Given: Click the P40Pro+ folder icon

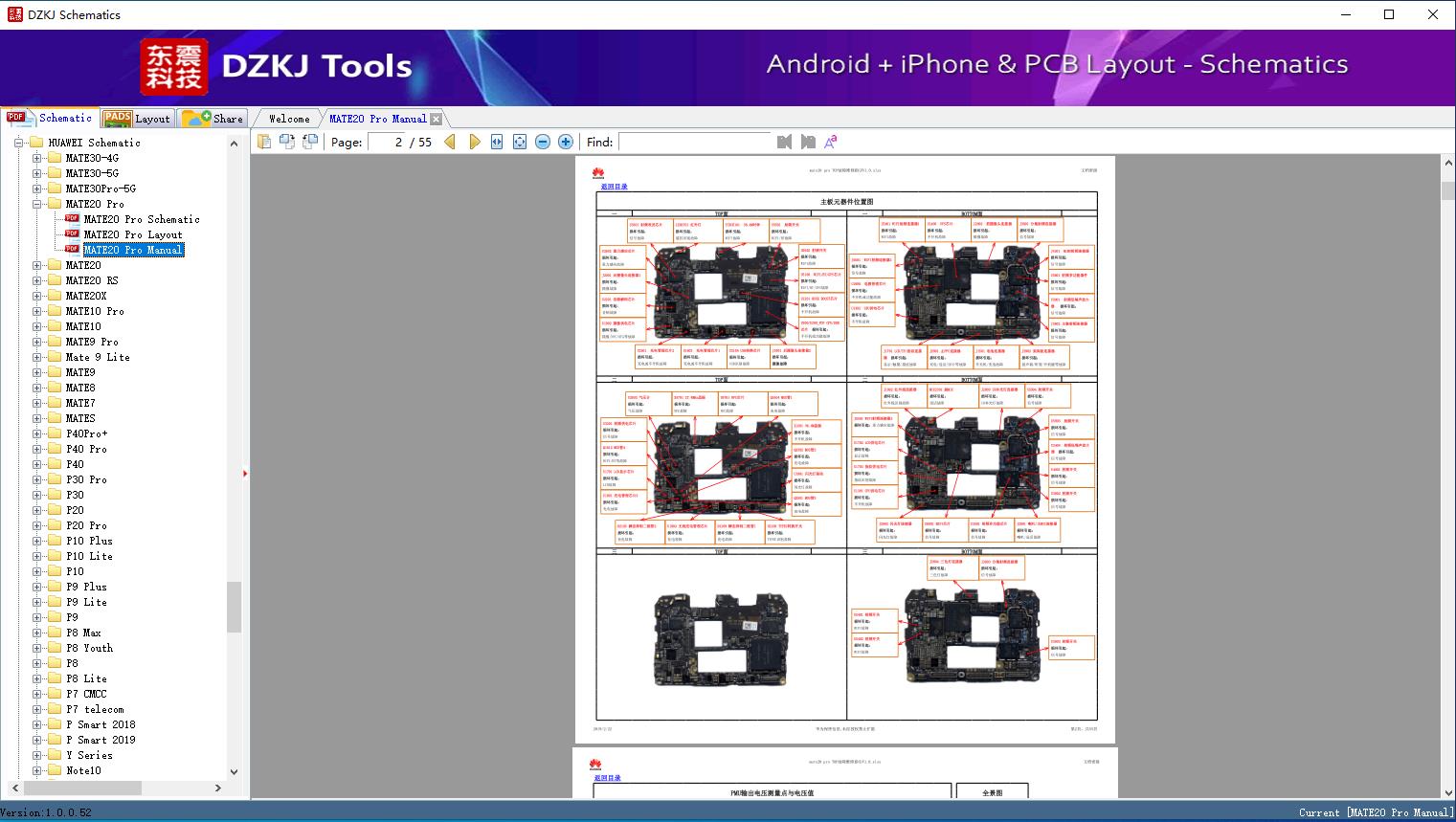Looking at the screenshot, I should click(x=55, y=433).
